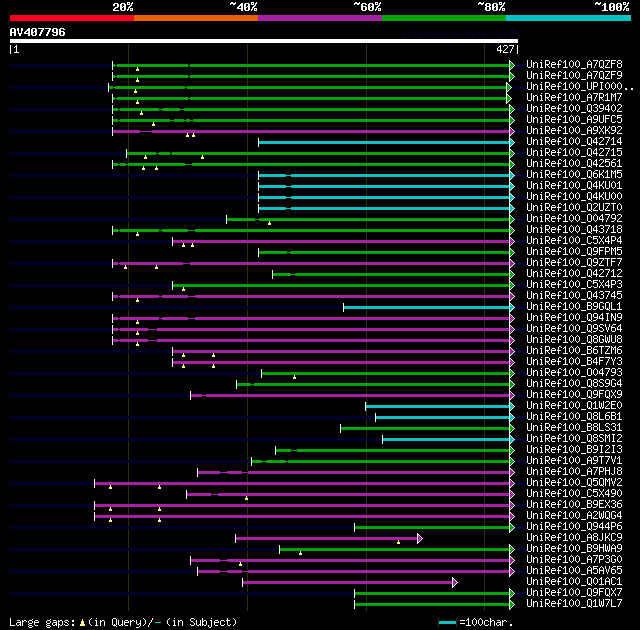Select the UniRef100_B6TZM6 label
Screen dimensions: 640x630
(574, 351)
